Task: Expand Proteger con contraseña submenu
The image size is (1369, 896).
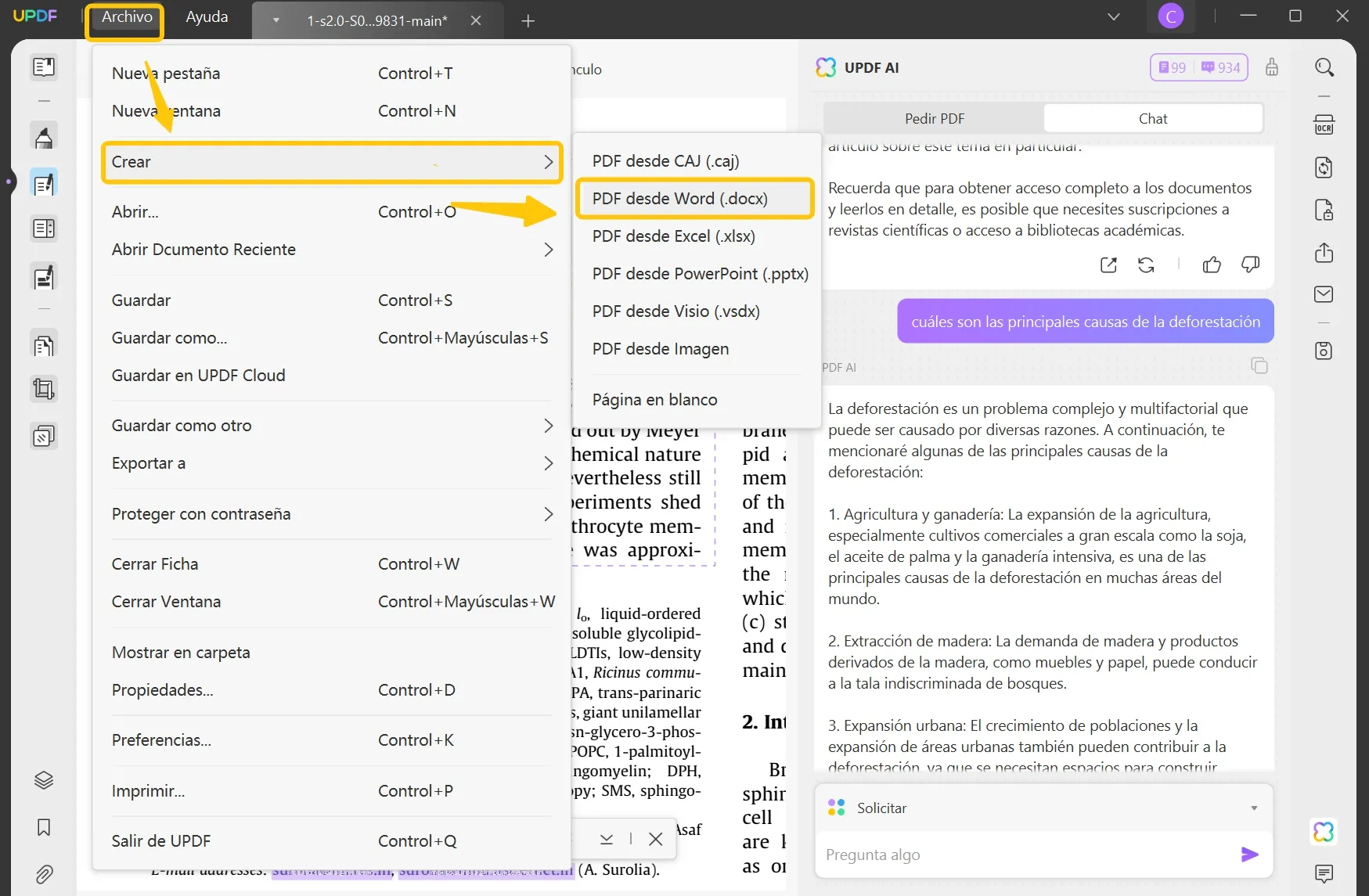Action: coord(332,514)
